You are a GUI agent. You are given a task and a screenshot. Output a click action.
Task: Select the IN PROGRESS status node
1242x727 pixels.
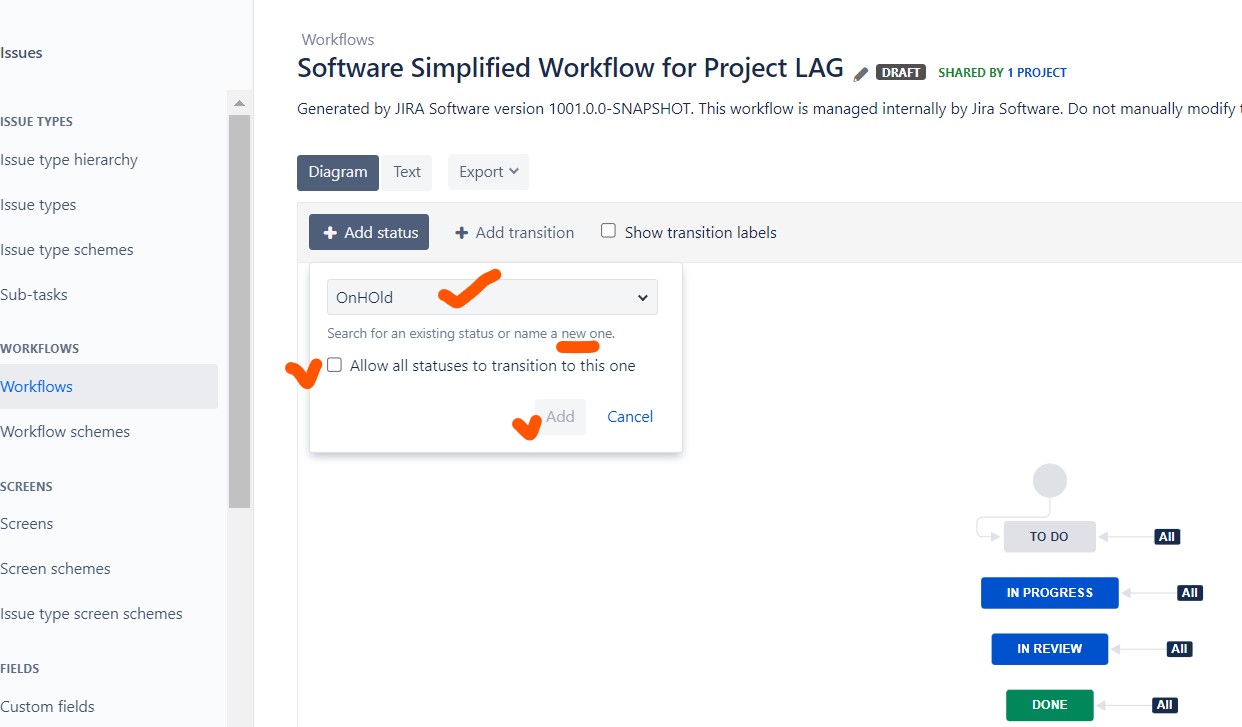(1049, 593)
